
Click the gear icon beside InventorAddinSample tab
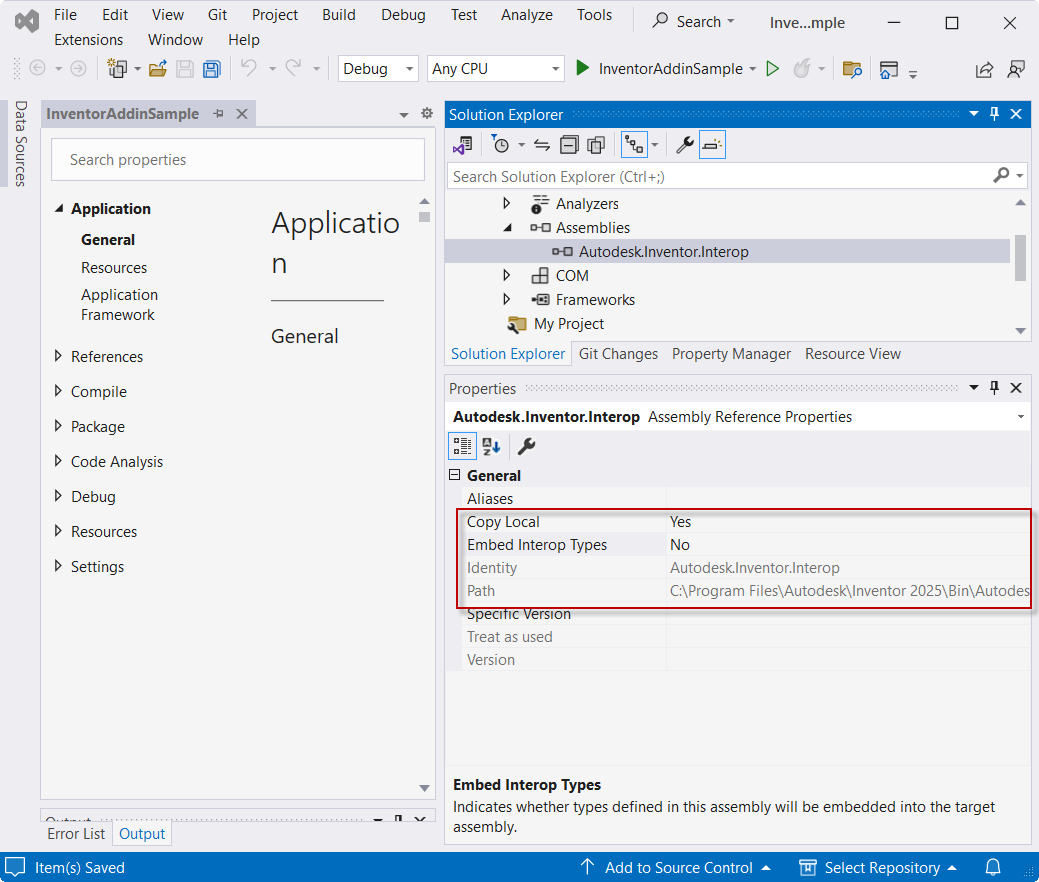pyautogui.click(x=427, y=113)
